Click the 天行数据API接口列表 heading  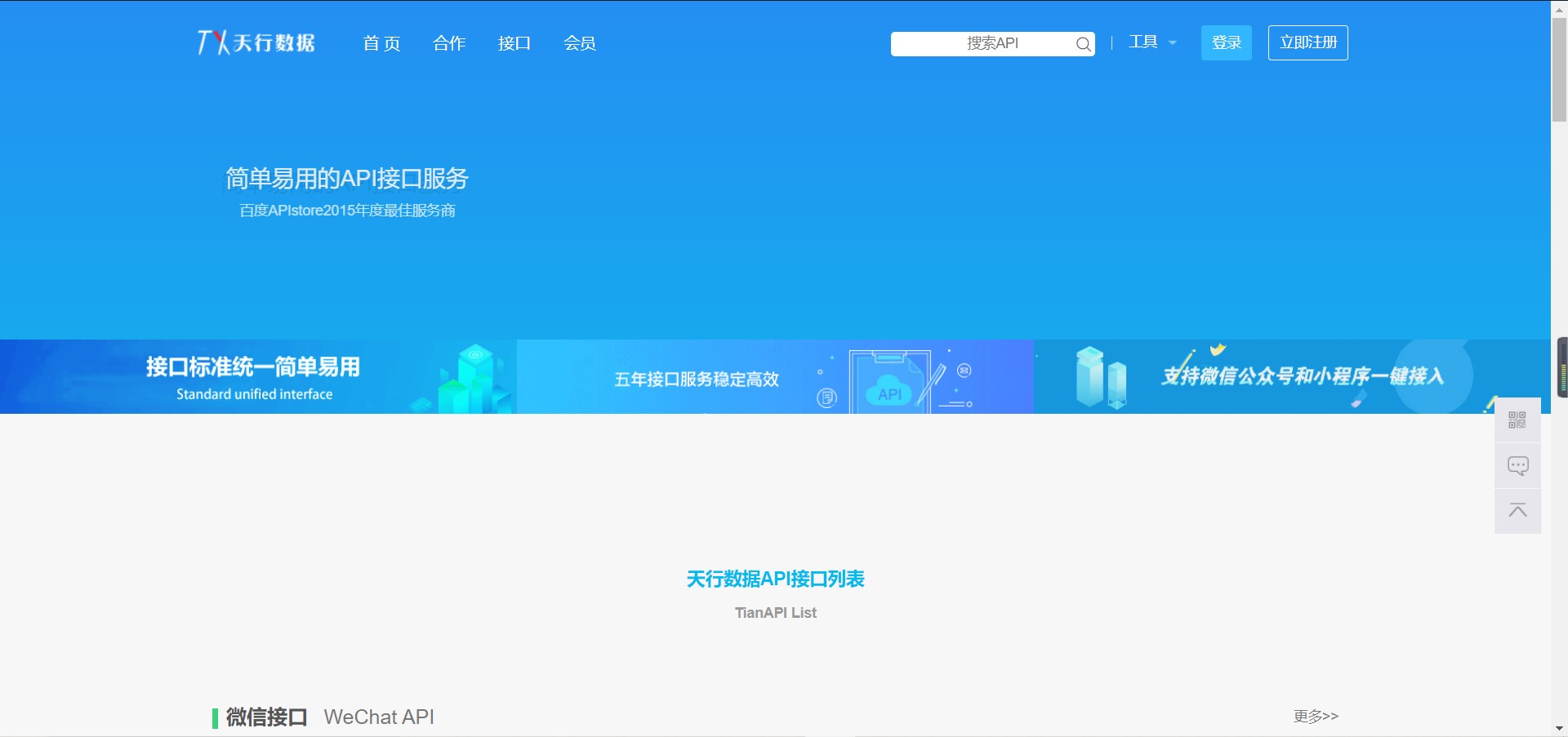tap(775, 579)
